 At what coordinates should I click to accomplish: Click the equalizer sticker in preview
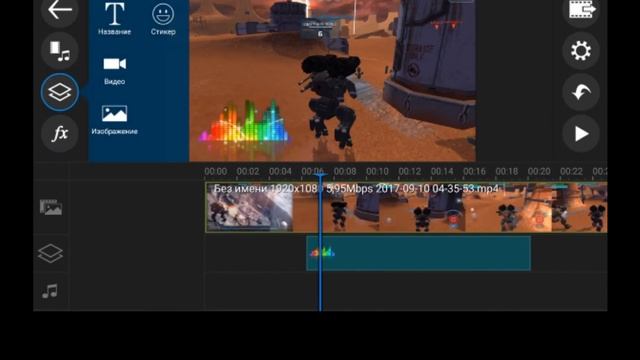pyautogui.click(x=244, y=122)
